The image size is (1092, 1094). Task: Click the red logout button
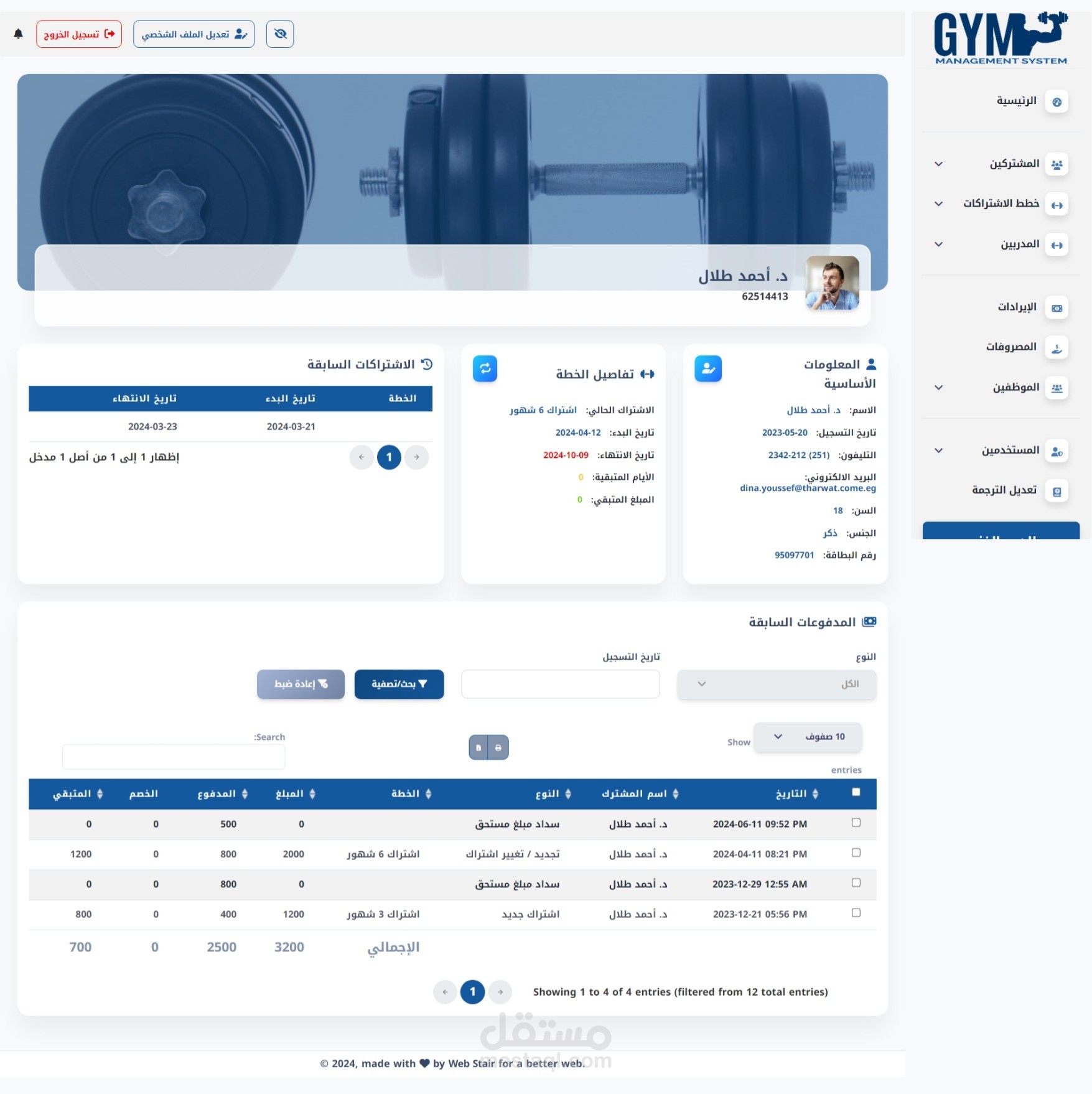pos(79,34)
